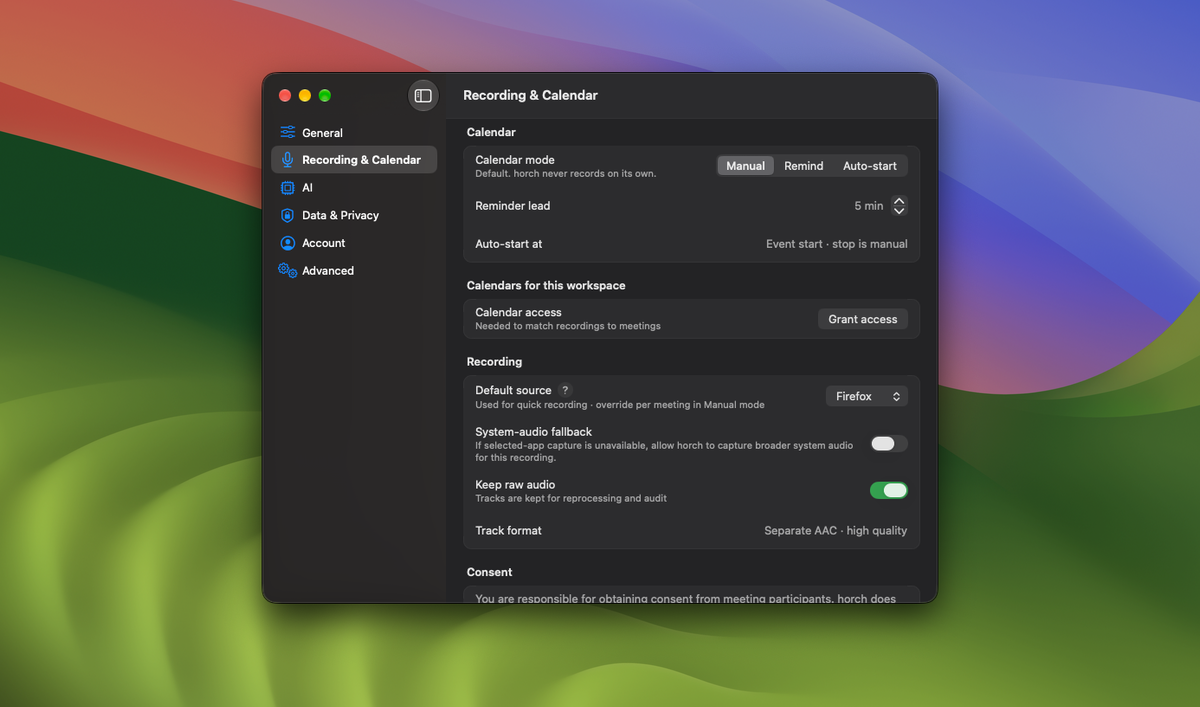Click Separate AAC · high quality value
The width and height of the screenshot is (1200, 707).
tap(836, 531)
